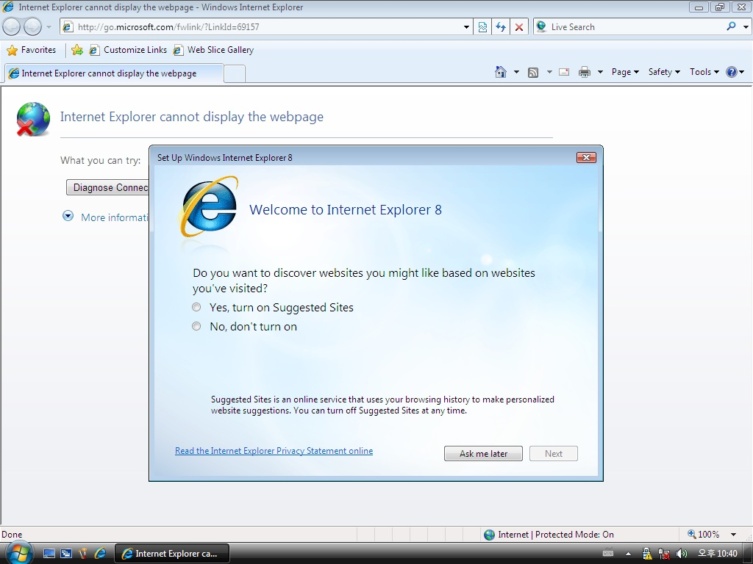Screen dimensions: 753x564
Task: Show hidden tray icons arrow
Action: [x=628, y=554]
